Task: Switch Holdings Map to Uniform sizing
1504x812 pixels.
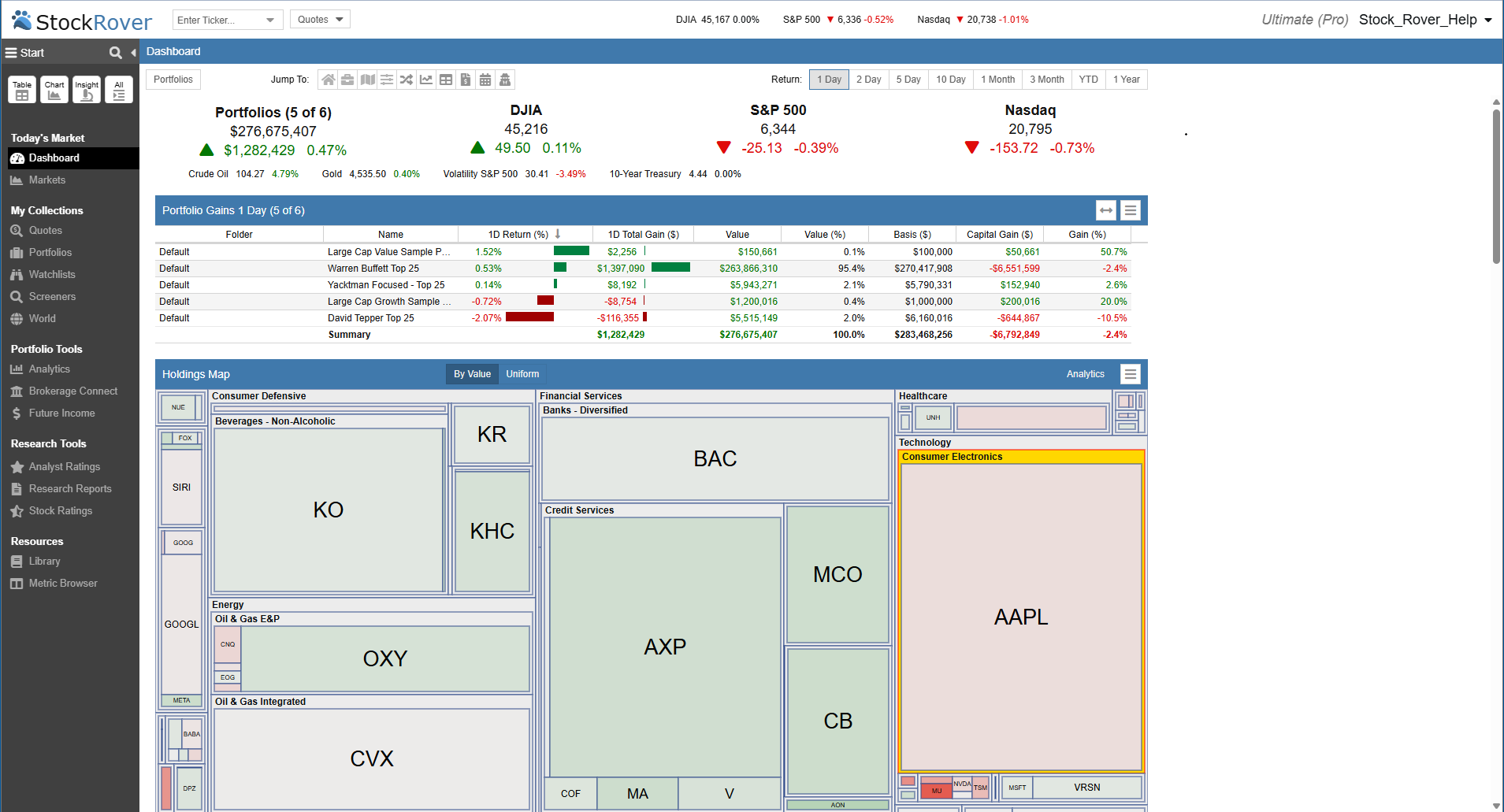Action: (x=522, y=374)
